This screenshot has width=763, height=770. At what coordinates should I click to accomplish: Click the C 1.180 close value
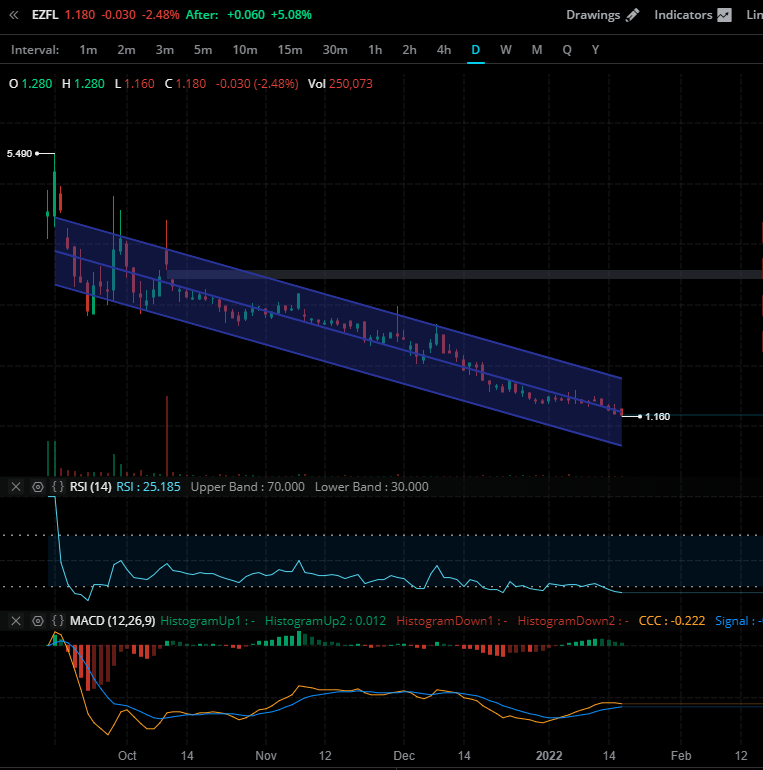tap(185, 84)
